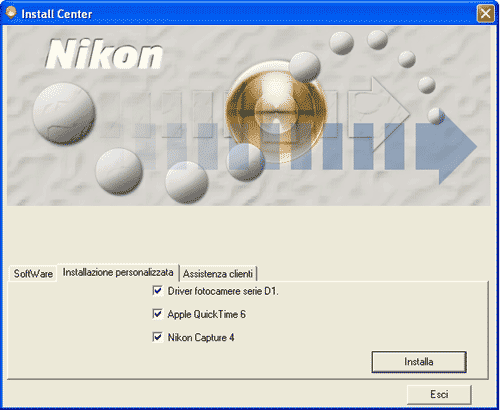Click the Installa button
Screen dimensions: 500x410
(419, 362)
